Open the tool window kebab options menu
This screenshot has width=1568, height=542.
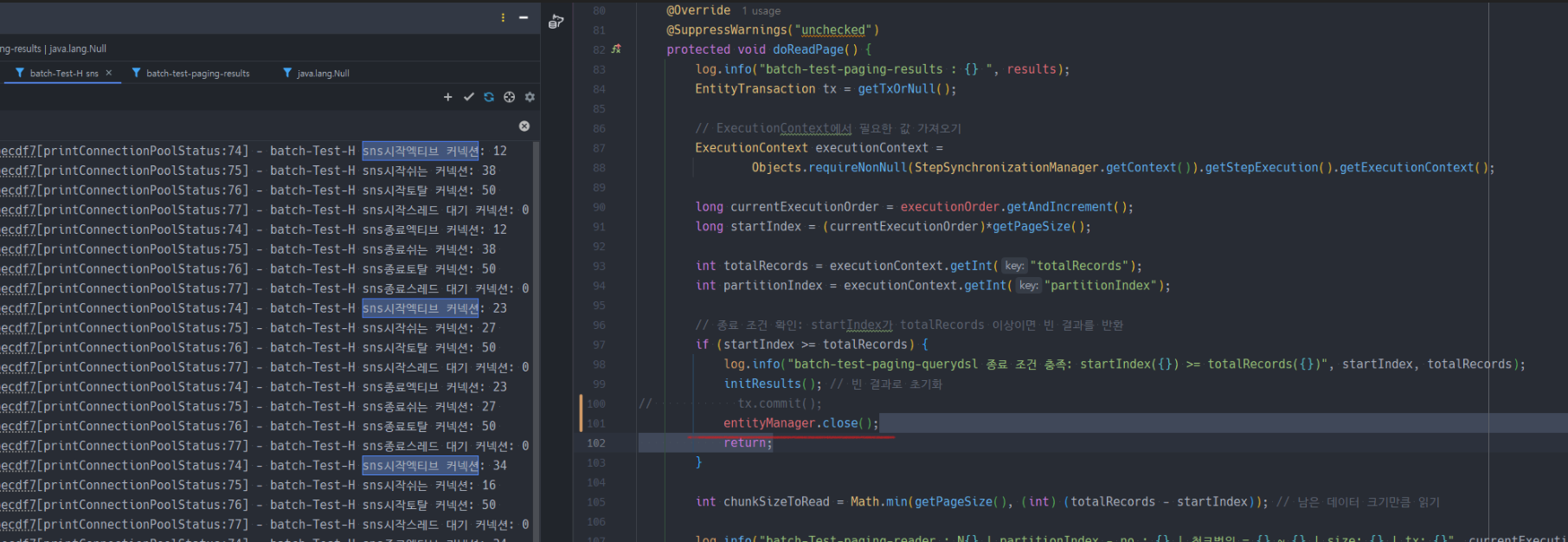(503, 17)
